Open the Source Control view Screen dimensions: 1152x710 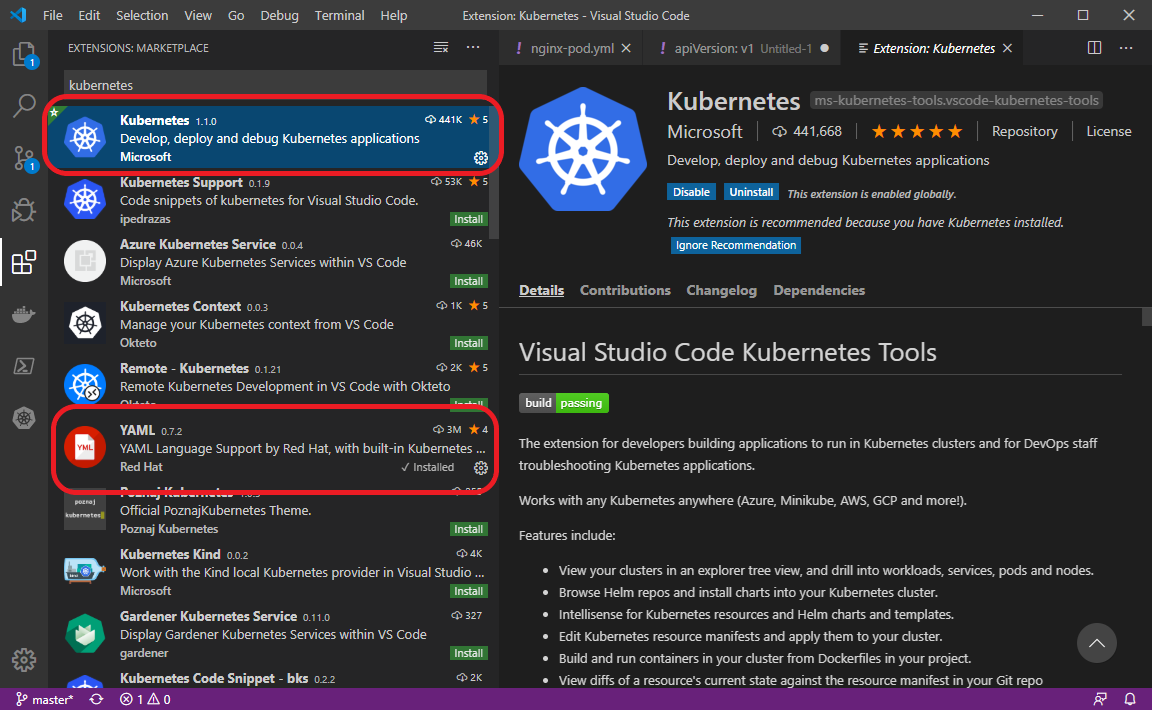click(x=24, y=158)
